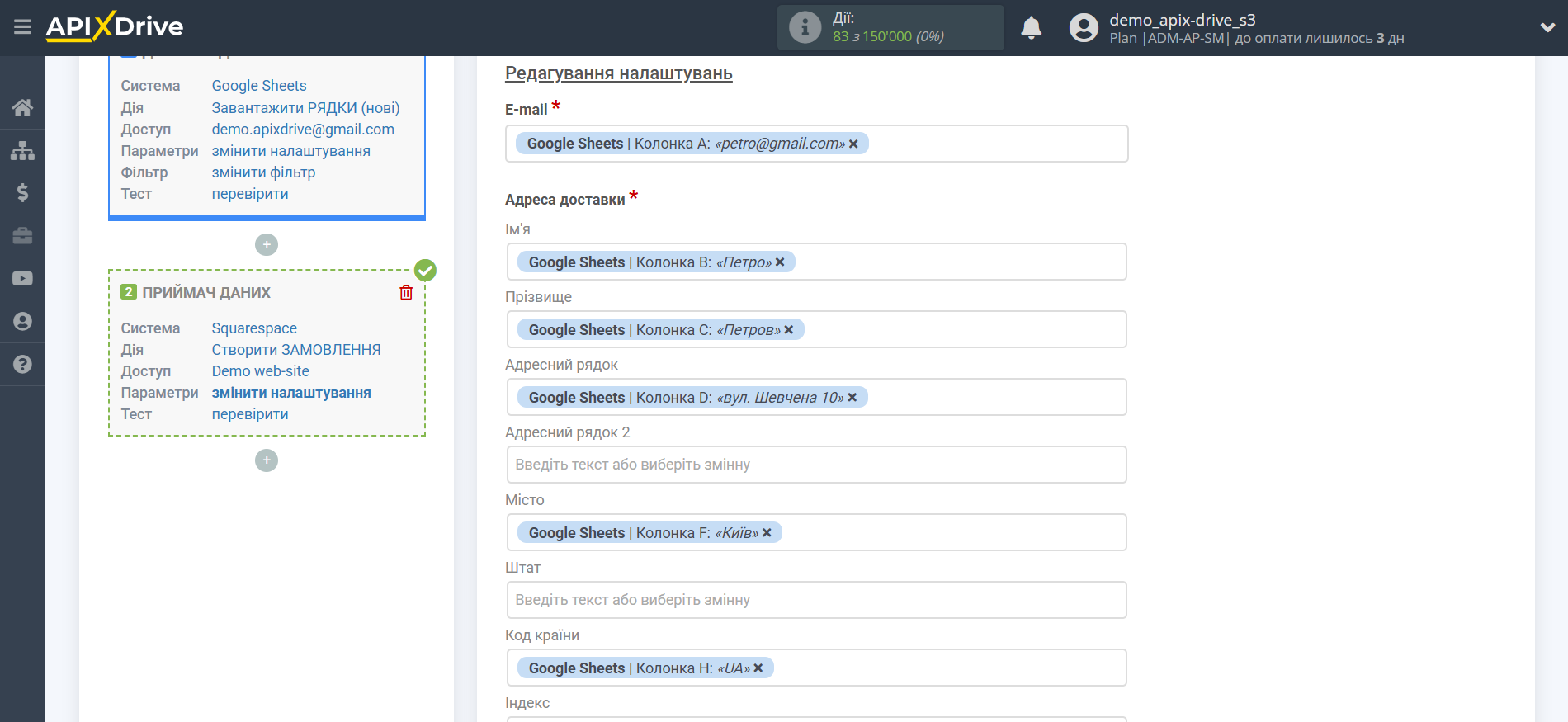Viewport: 1568px width, 722px height.
Task: Click source перевірити test link
Action: point(250,194)
